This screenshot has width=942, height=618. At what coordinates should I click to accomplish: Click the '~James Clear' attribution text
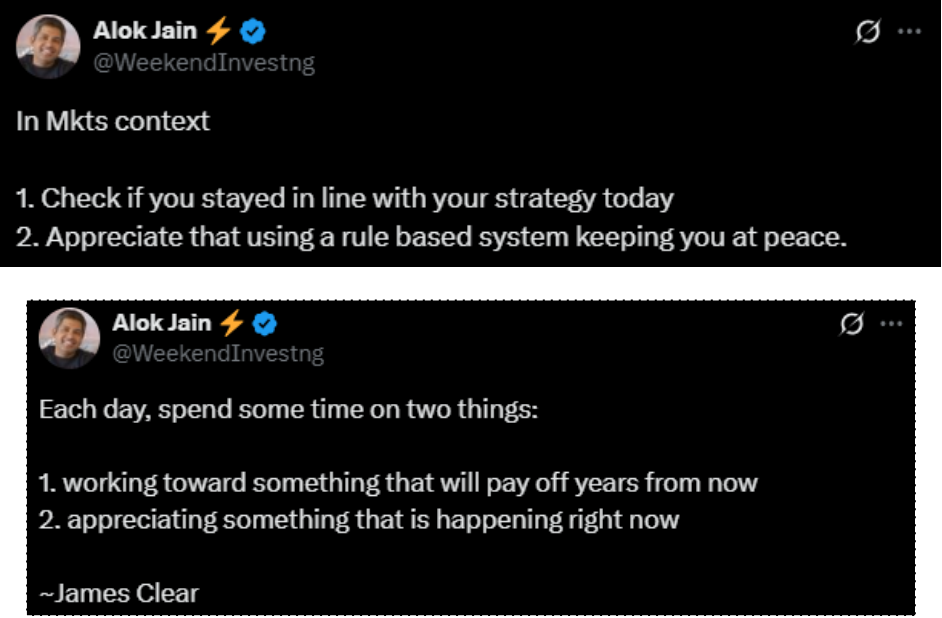pyautogui.click(x=119, y=592)
